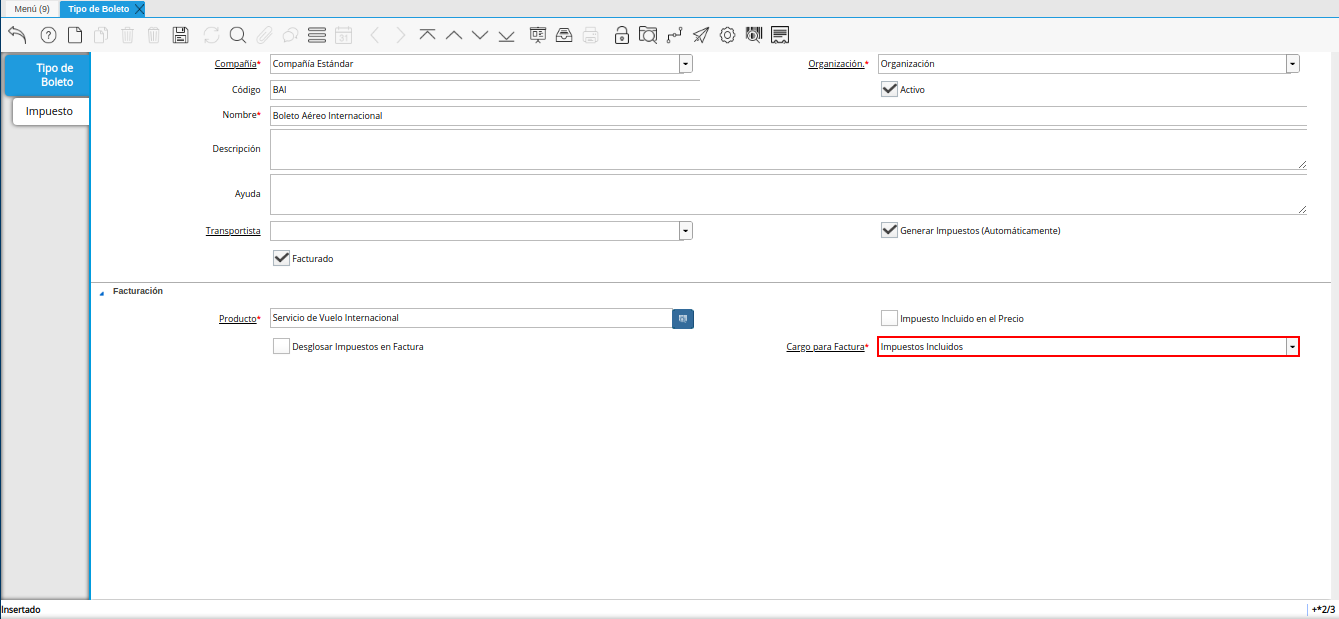This screenshot has height=619, width=1339.
Task: Click the Producto lookup button
Action: pyautogui.click(x=682, y=318)
